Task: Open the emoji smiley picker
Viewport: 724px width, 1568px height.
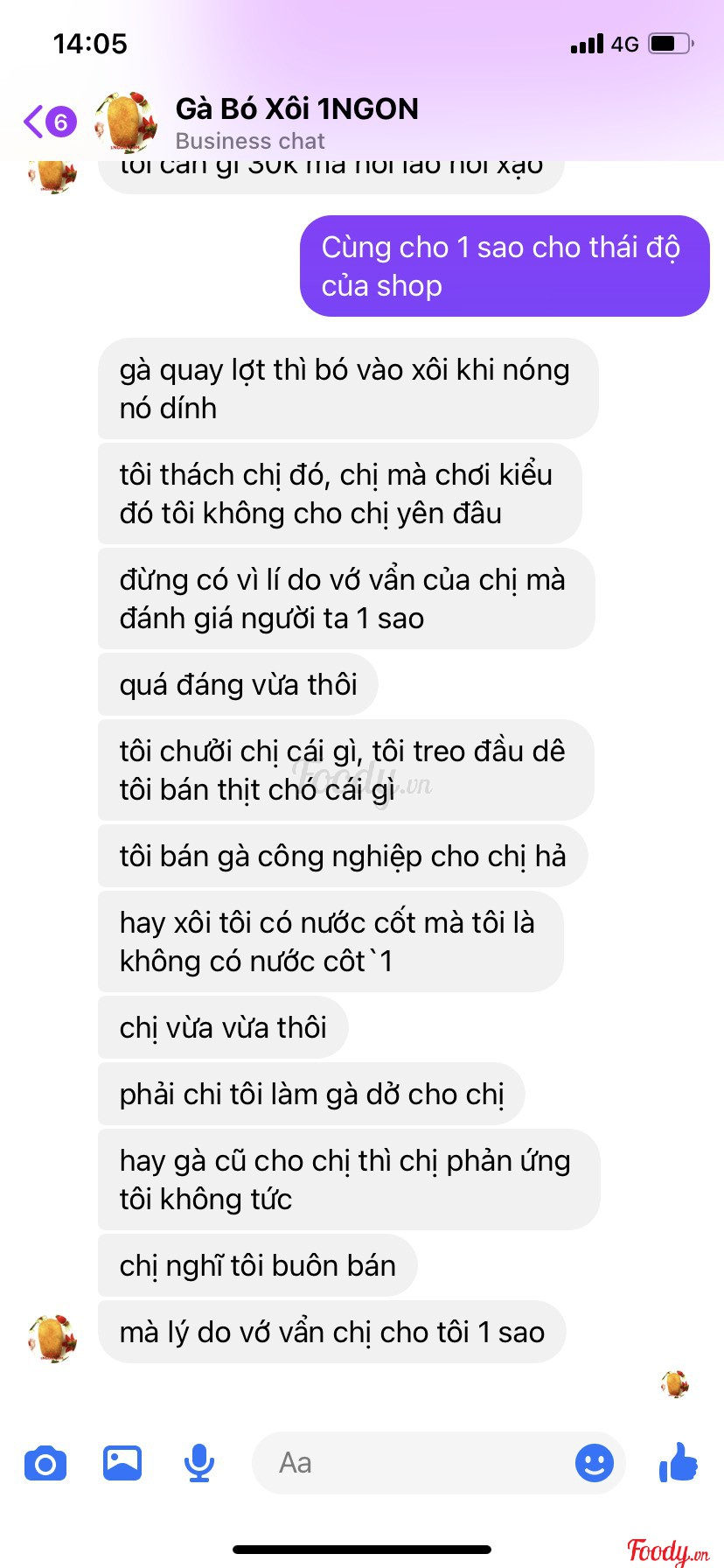Action: [595, 1462]
